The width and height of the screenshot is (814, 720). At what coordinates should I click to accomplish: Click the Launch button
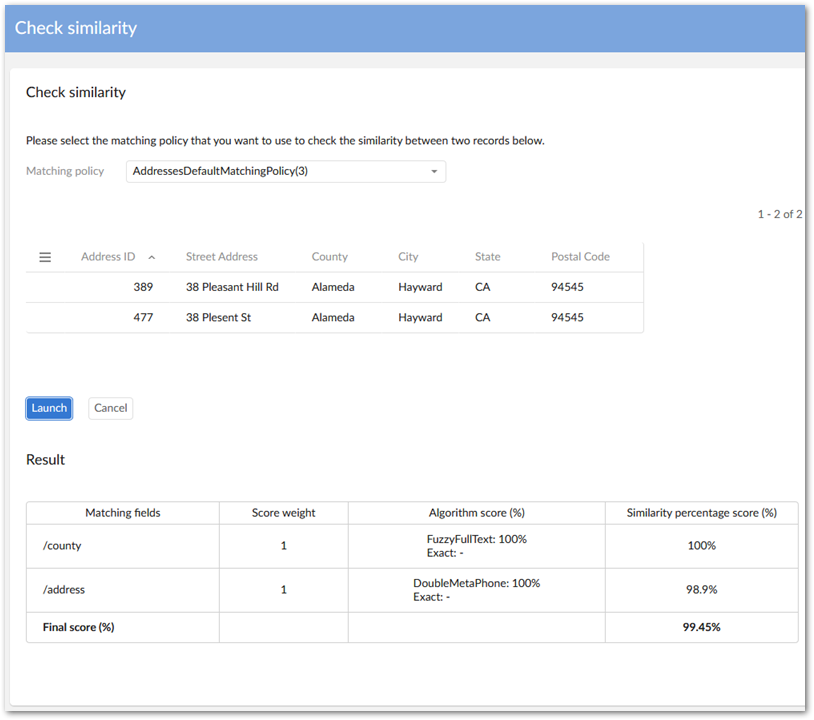[49, 408]
